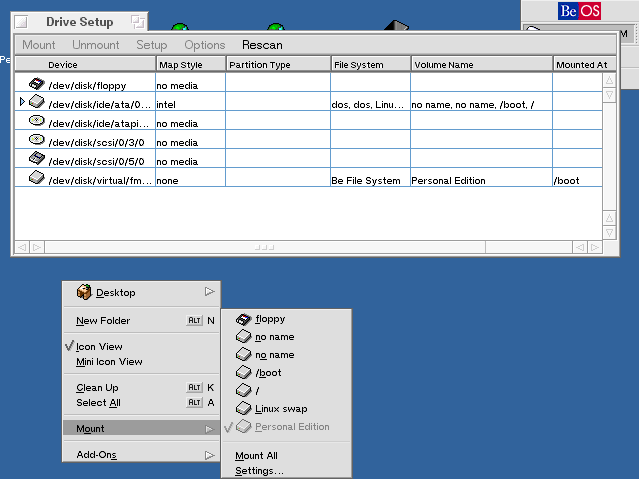
Task: Open the Rescan menu
Action: pyautogui.click(x=262, y=45)
